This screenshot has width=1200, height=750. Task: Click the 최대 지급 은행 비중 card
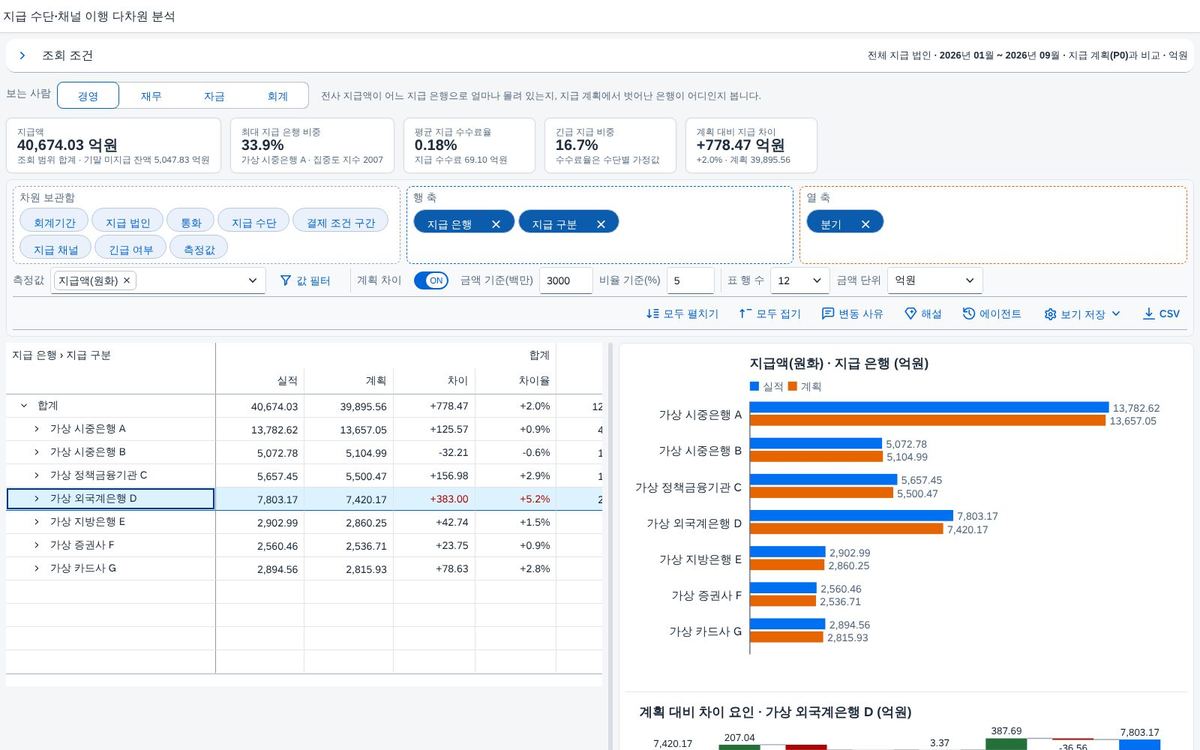[x=314, y=145]
